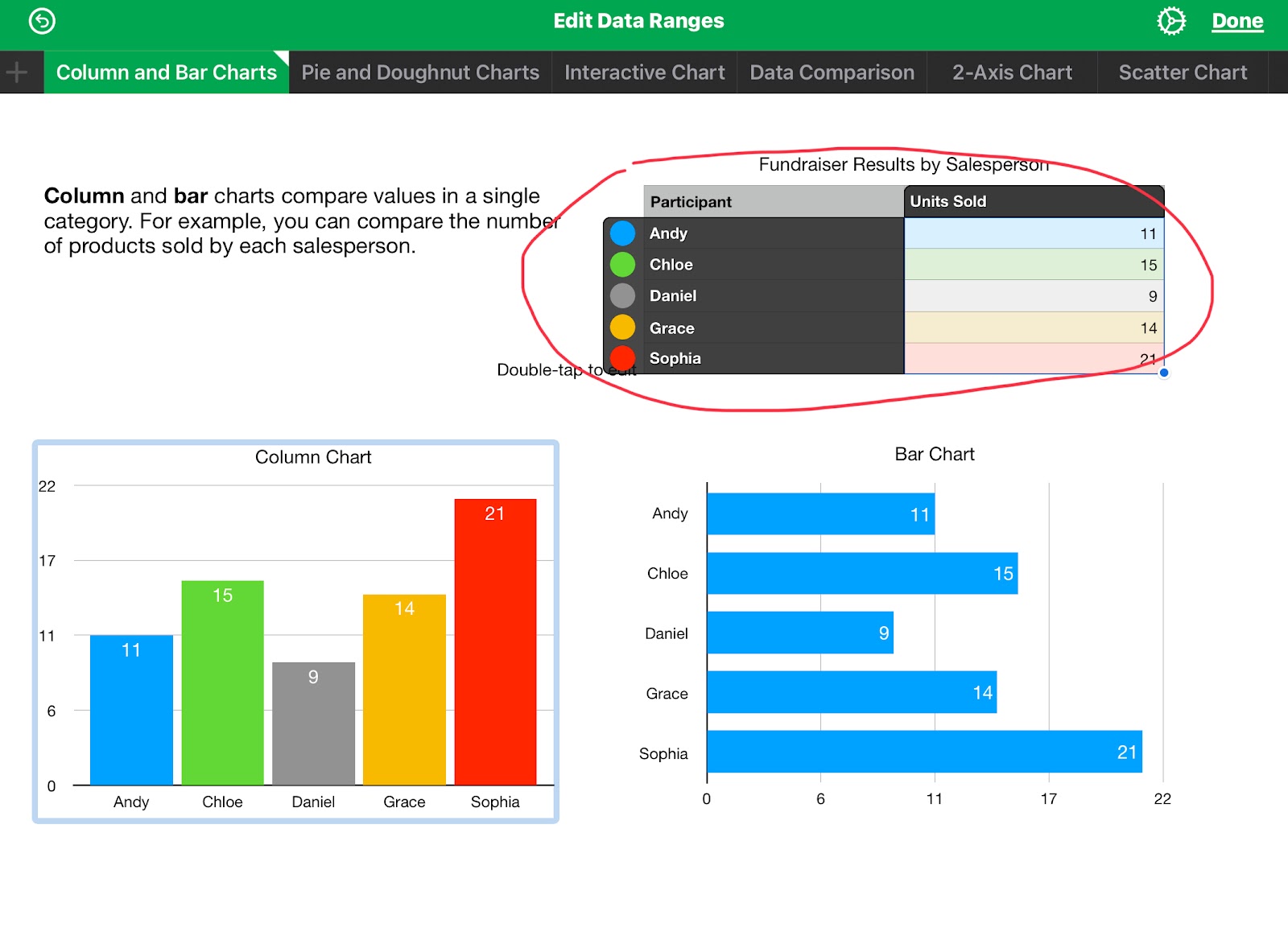This screenshot has height=940, width=1288.
Task: Click the Units Sold header cell
Action: [1034, 202]
